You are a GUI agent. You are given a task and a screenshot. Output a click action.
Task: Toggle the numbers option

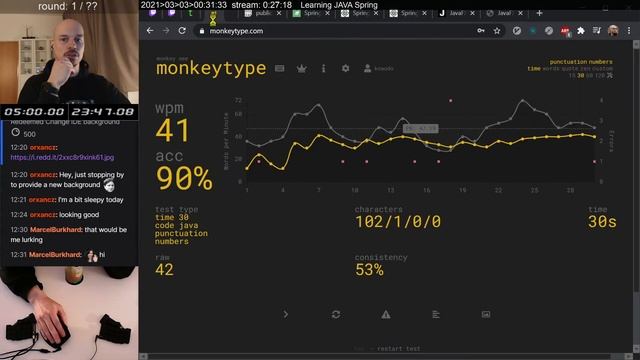tap(600, 62)
